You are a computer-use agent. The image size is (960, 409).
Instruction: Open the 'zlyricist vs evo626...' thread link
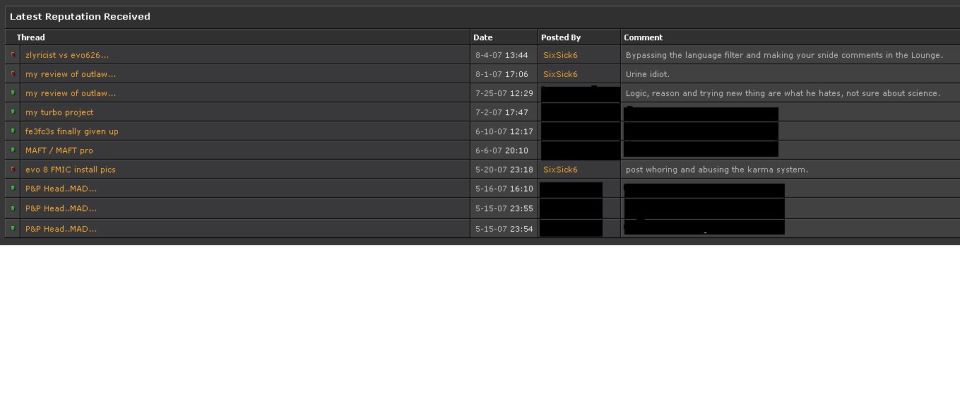[x=67, y=55]
